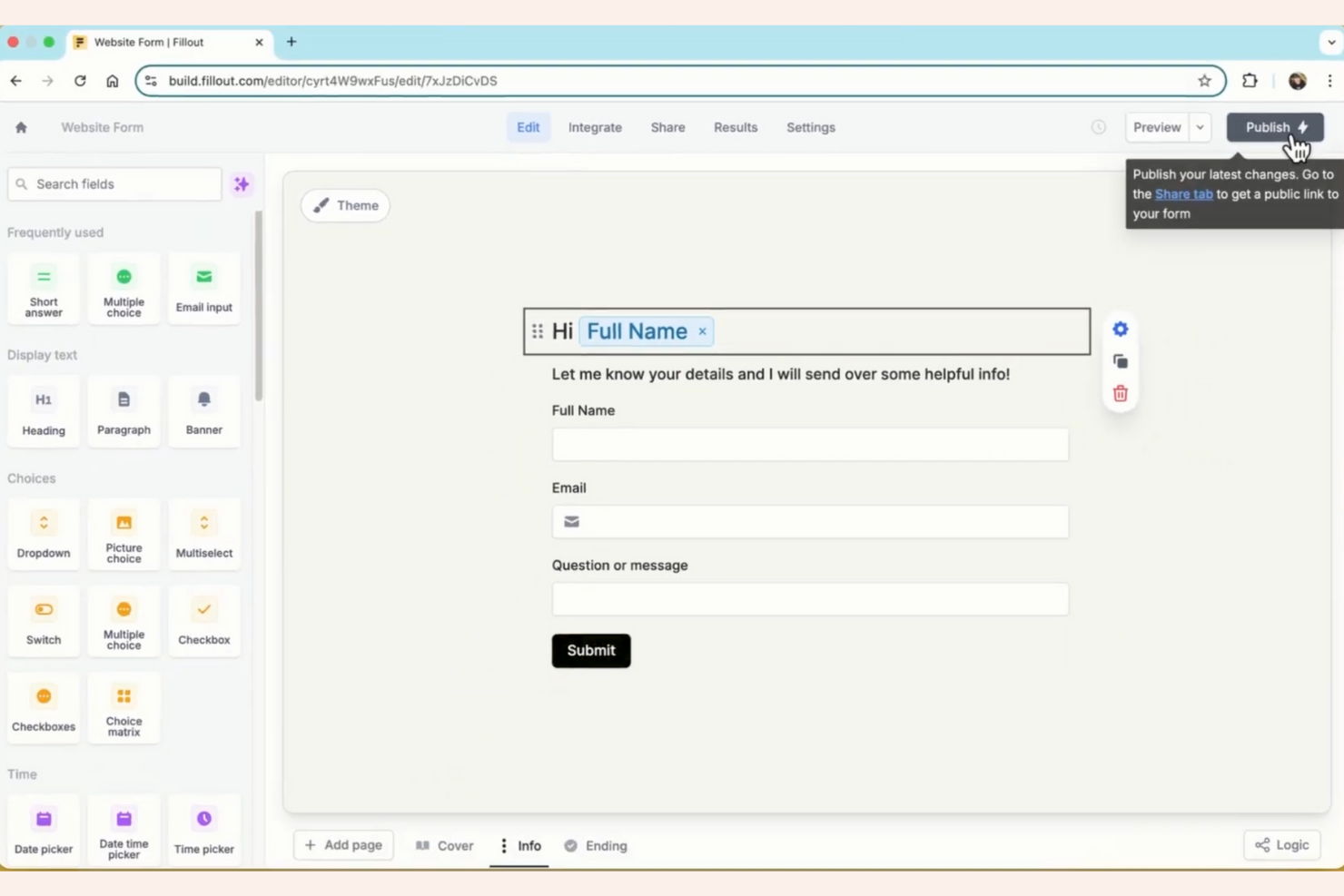Delete the greeting block with trash icon
Viewport: 1344px width, 896px height.
pyautogui.click(x=1120, y=392)
